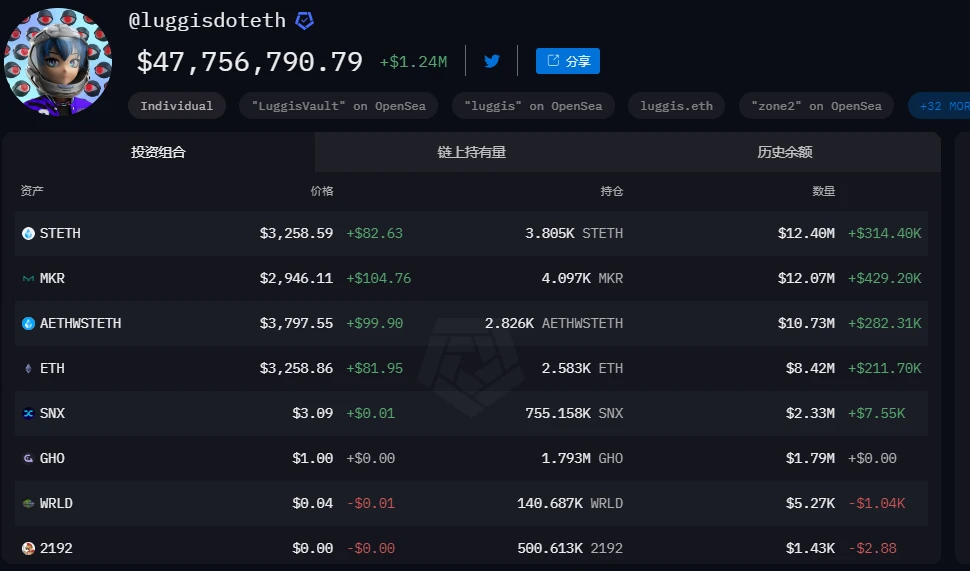Click the GHO token icon
The height and width of the screenshot is (571, 970).
coord(28,458)
